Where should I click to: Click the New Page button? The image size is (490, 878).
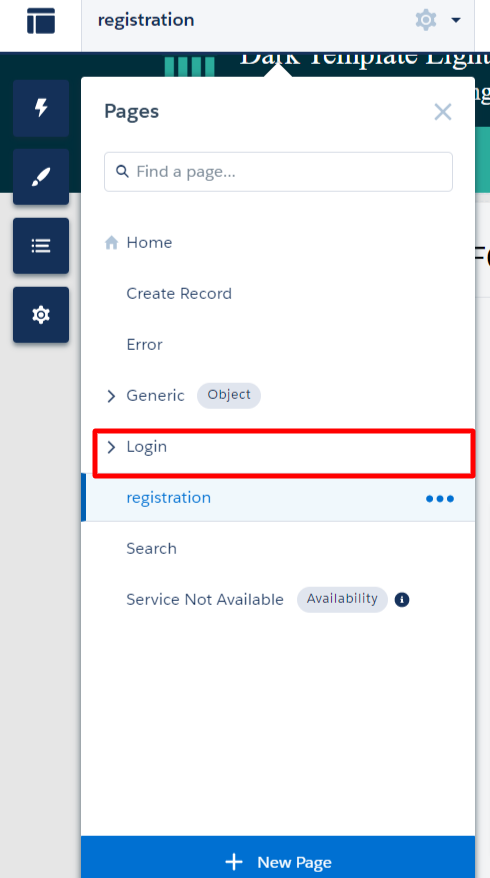click(278, 857)
